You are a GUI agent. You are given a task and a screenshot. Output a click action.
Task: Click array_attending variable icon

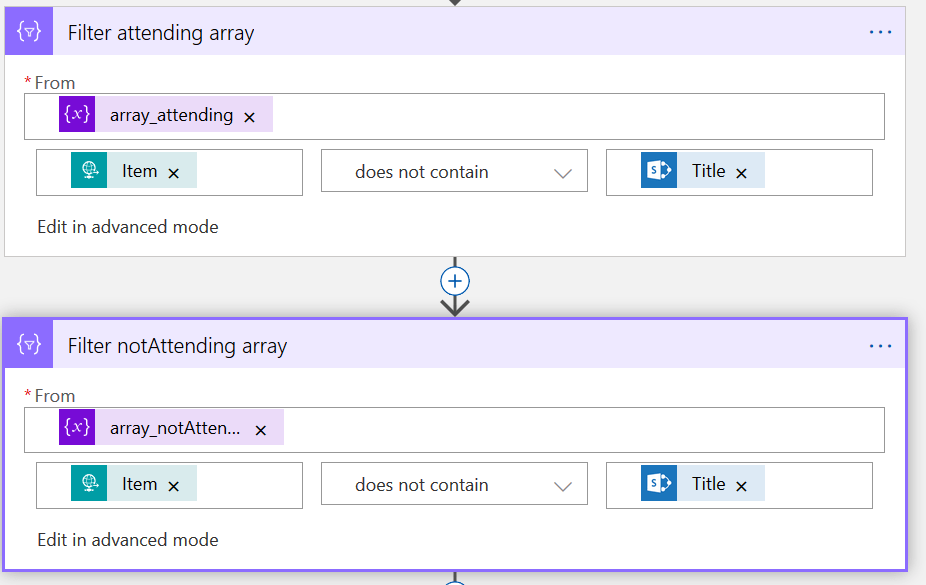coord(77,115)
